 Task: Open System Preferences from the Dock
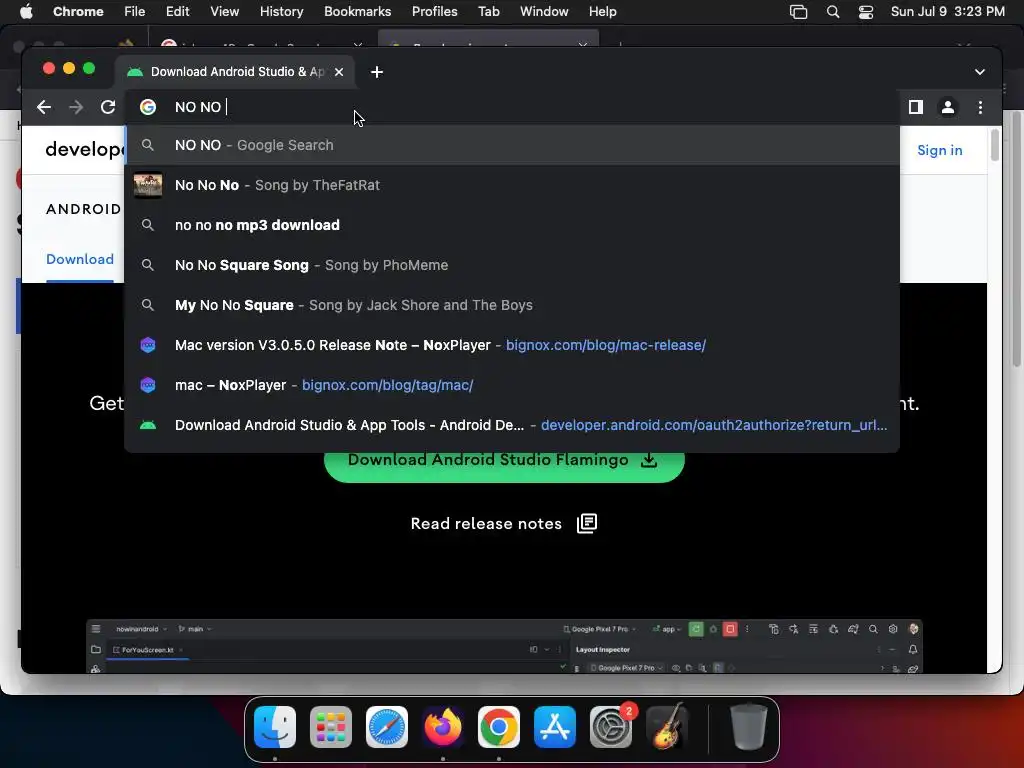[x=611, y=727]
